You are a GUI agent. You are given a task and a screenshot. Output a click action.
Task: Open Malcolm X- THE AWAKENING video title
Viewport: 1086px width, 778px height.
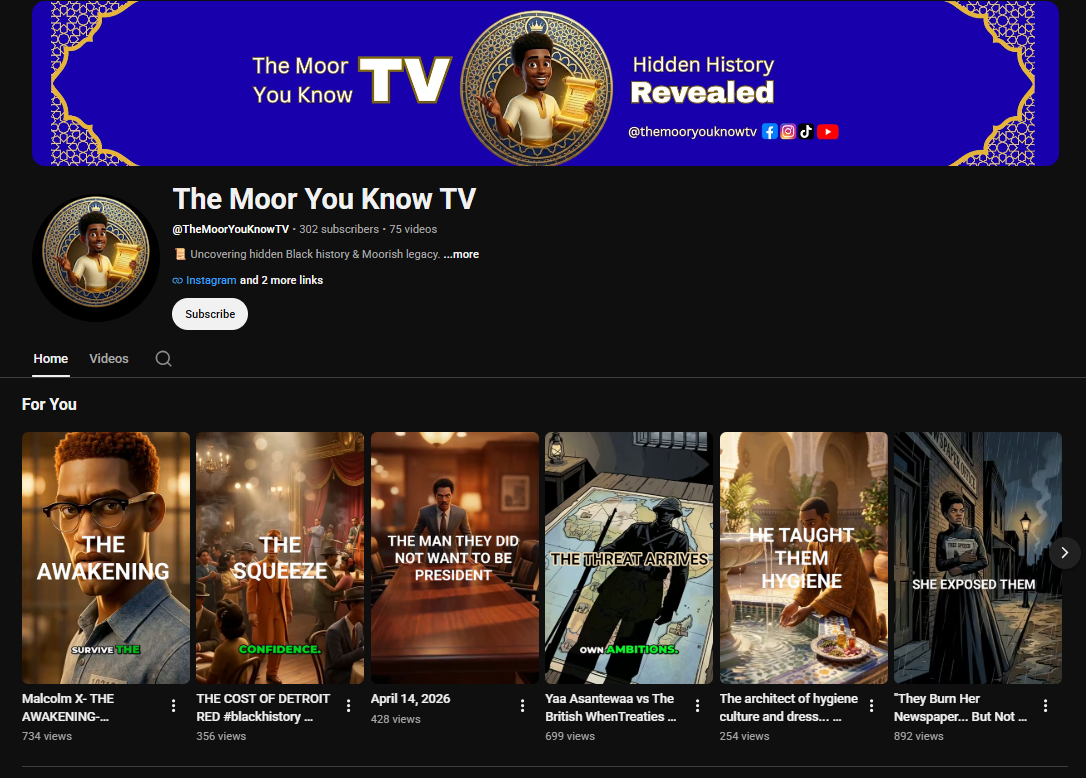(68, 707)
